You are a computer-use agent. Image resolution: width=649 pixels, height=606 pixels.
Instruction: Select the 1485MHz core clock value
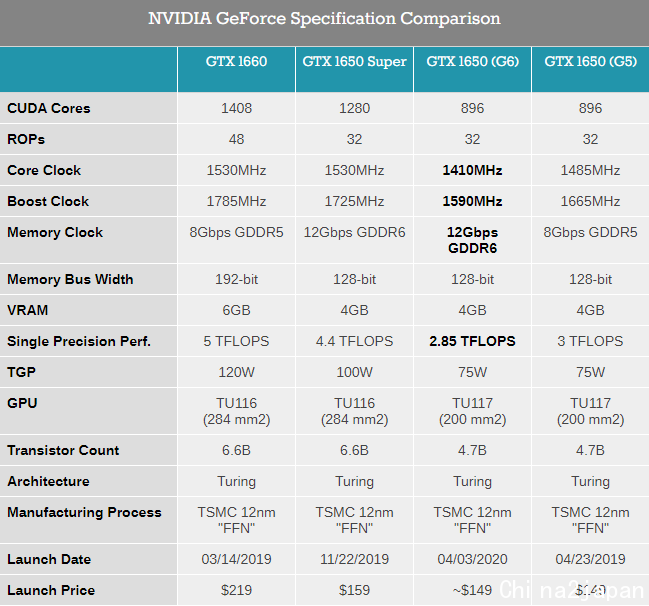[x=590, y=170]
